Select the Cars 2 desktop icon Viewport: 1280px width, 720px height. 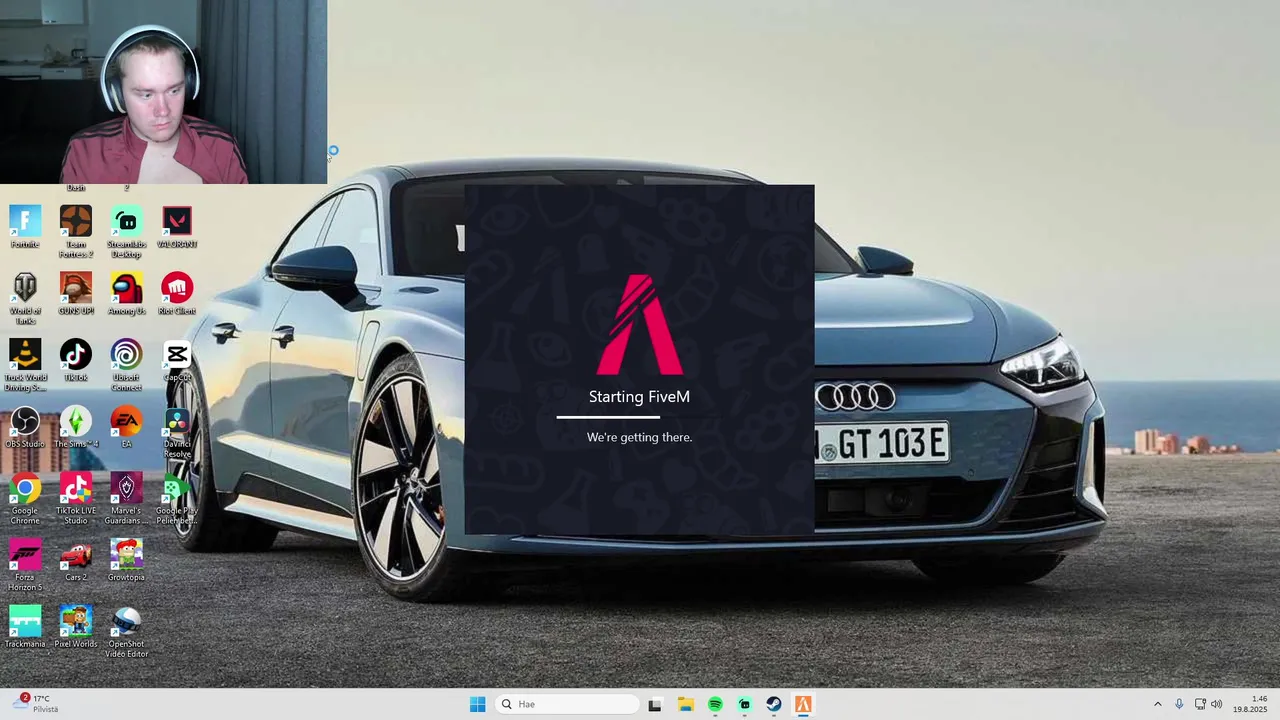point(76,560)
